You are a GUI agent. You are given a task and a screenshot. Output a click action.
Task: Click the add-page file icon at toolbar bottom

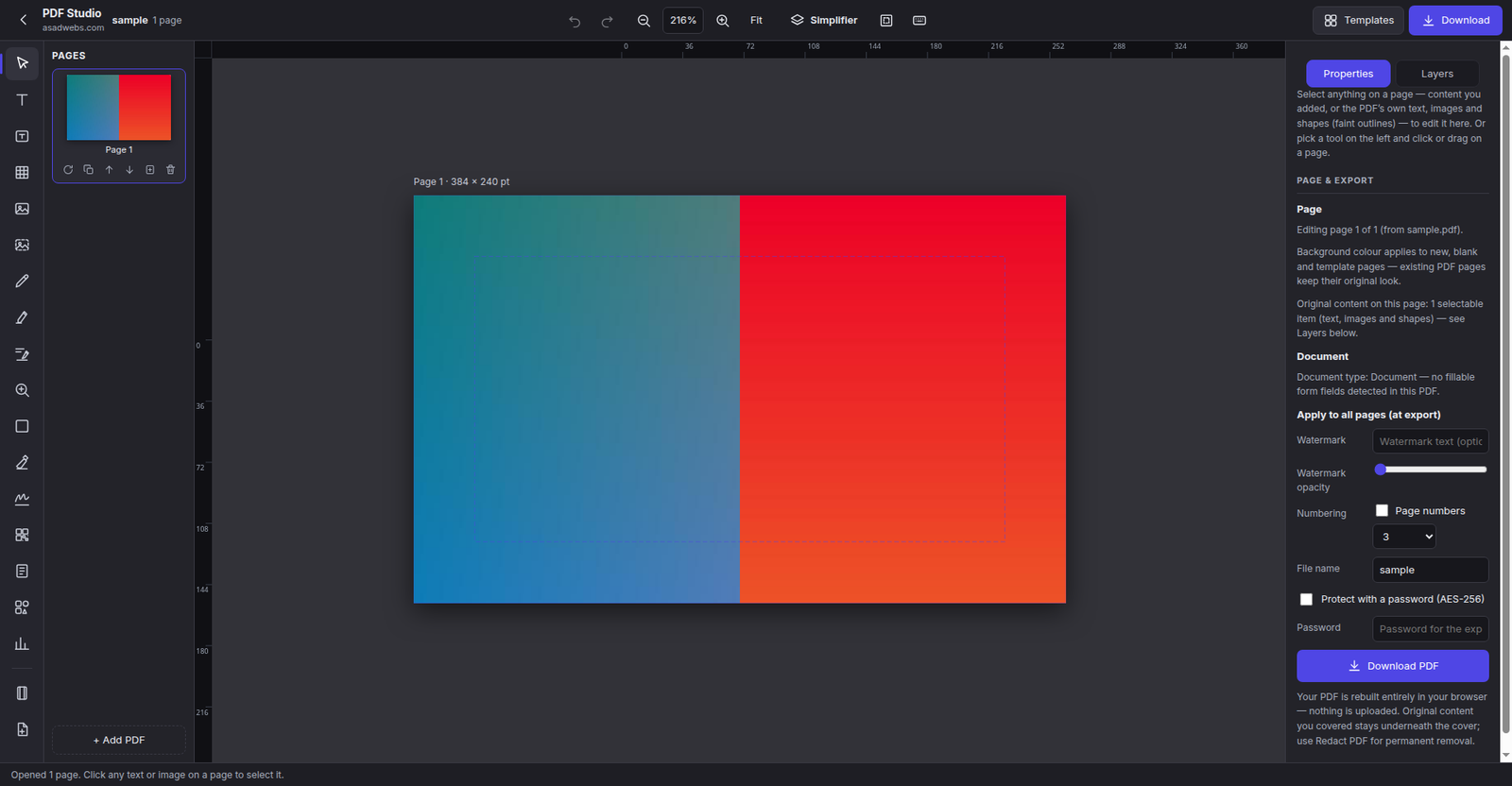[22, 729]
